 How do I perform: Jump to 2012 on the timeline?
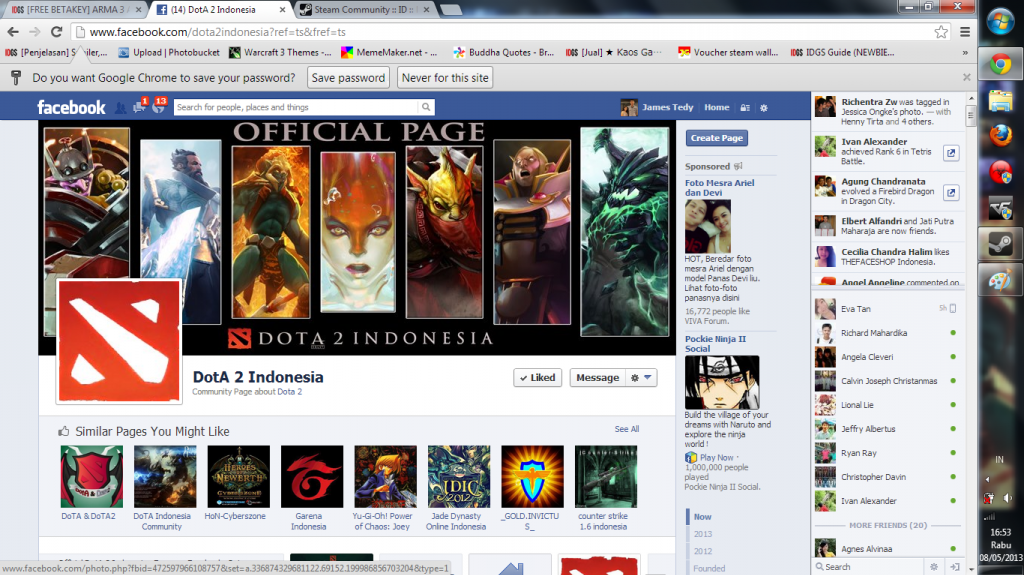703,551
